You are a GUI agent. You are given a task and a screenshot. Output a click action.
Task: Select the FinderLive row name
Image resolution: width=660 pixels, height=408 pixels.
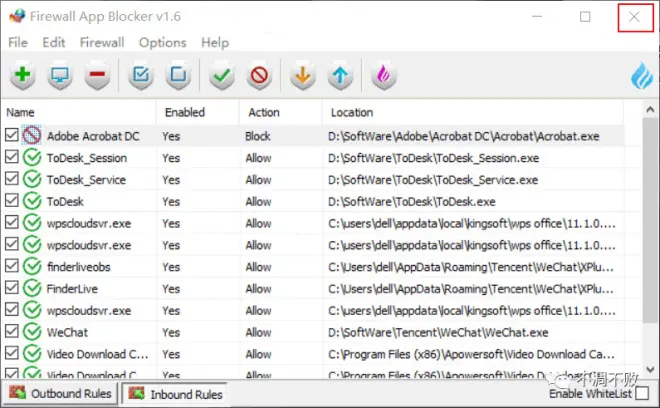(72, 289)
